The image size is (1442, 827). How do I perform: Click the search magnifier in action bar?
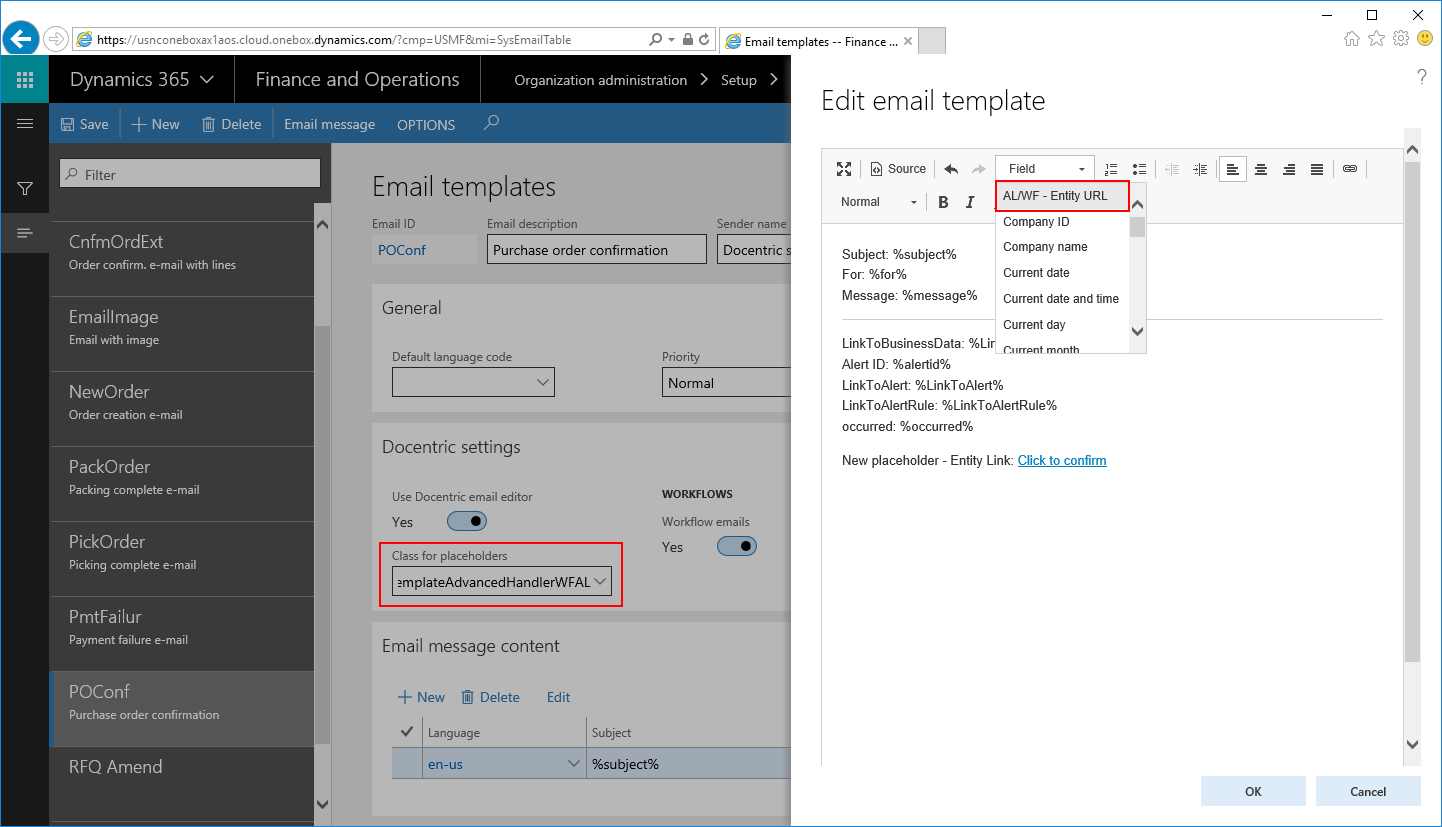[x=490, y=123]
